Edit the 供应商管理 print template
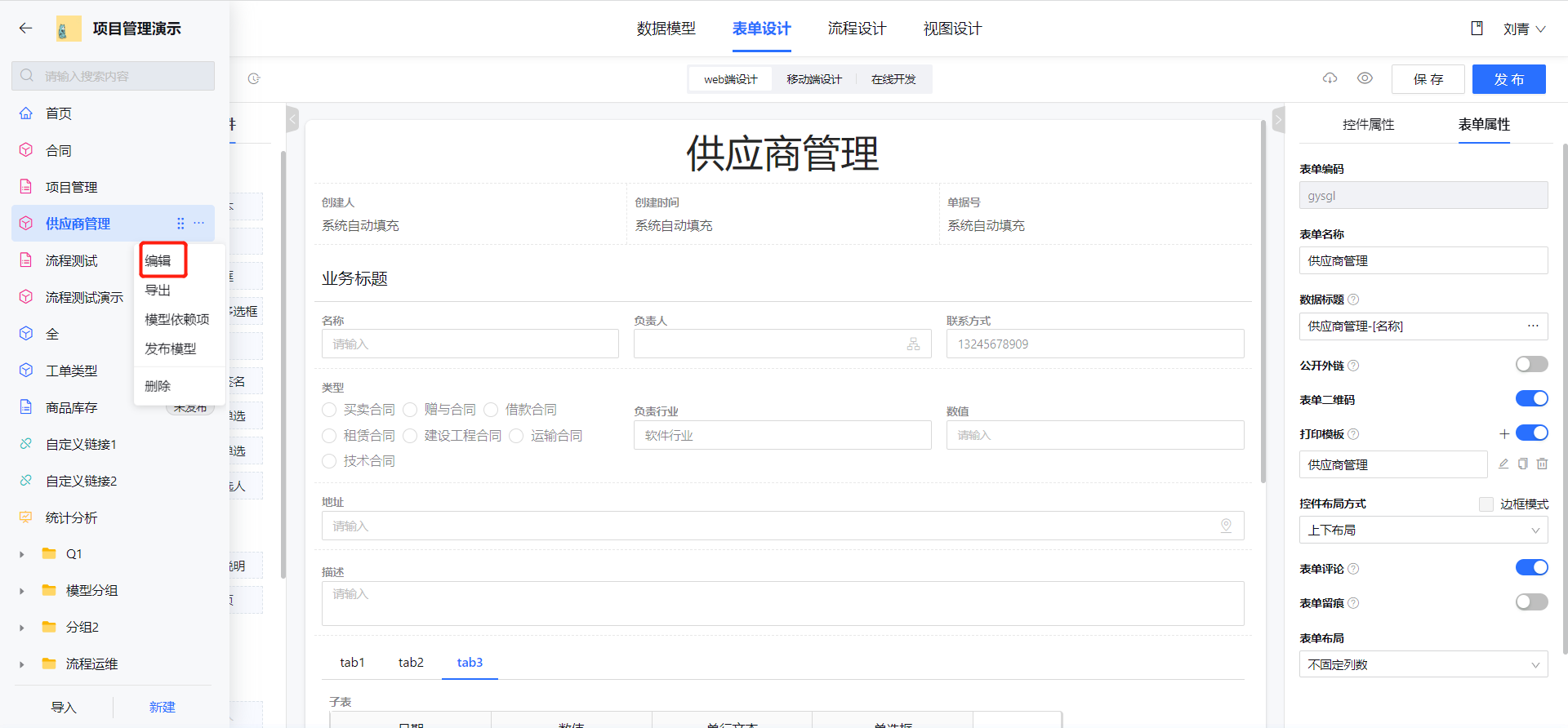Viewport: 1568px width, 728px height. 1503,464
